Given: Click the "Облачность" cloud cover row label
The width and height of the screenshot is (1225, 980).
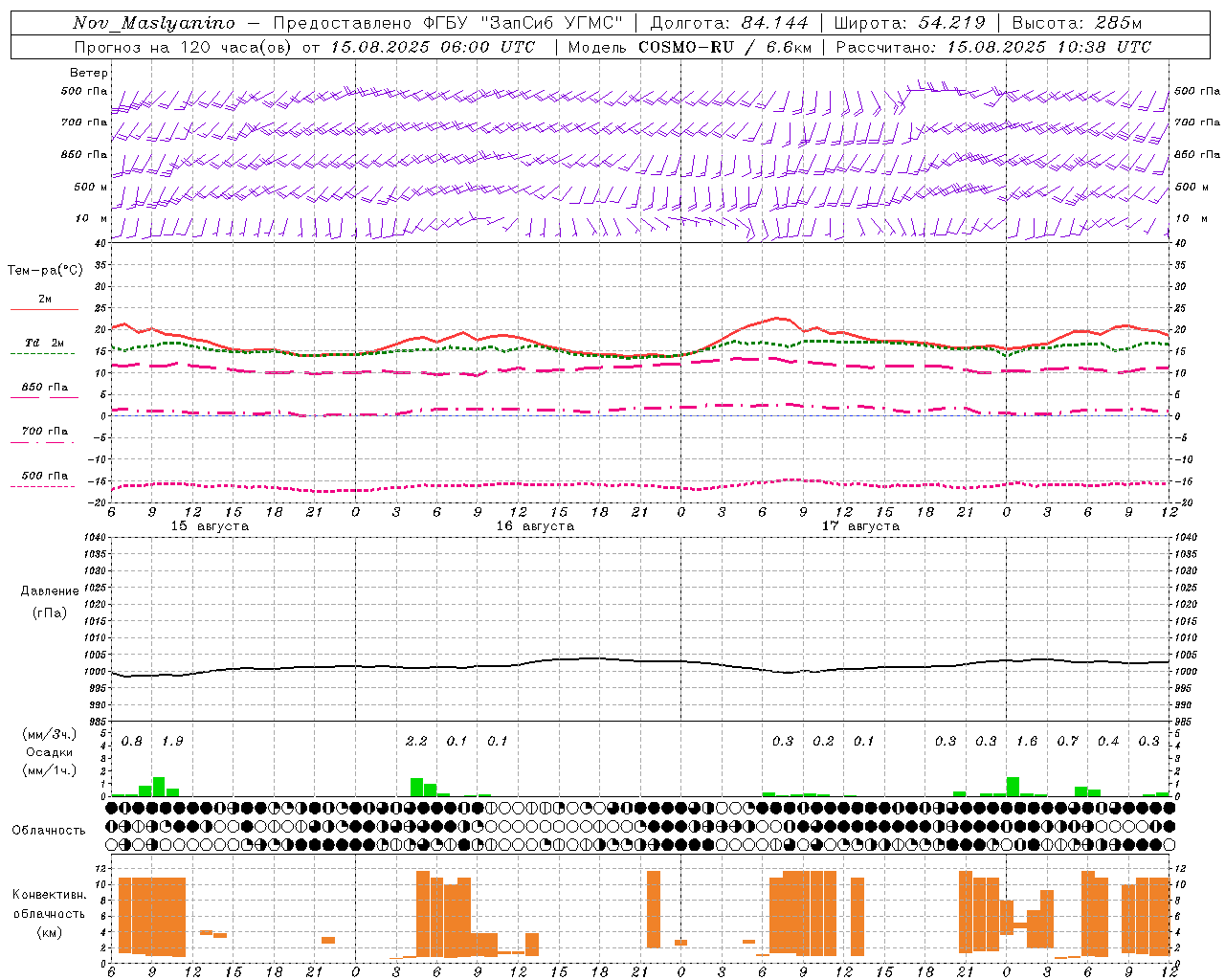Looking at the screenshot, I should (49, 830).
